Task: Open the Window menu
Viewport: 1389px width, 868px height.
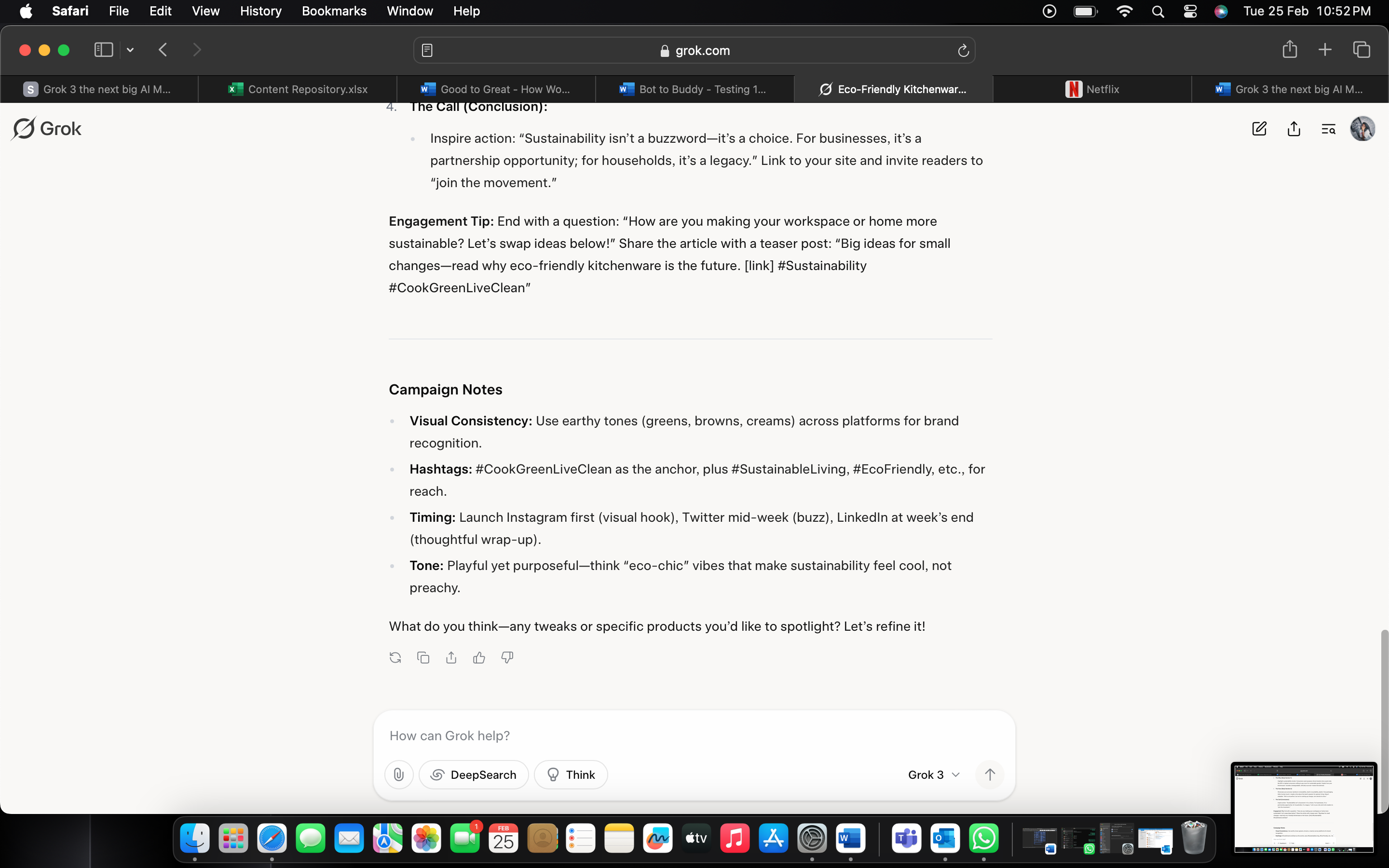Action: click(x=410, y=11)
